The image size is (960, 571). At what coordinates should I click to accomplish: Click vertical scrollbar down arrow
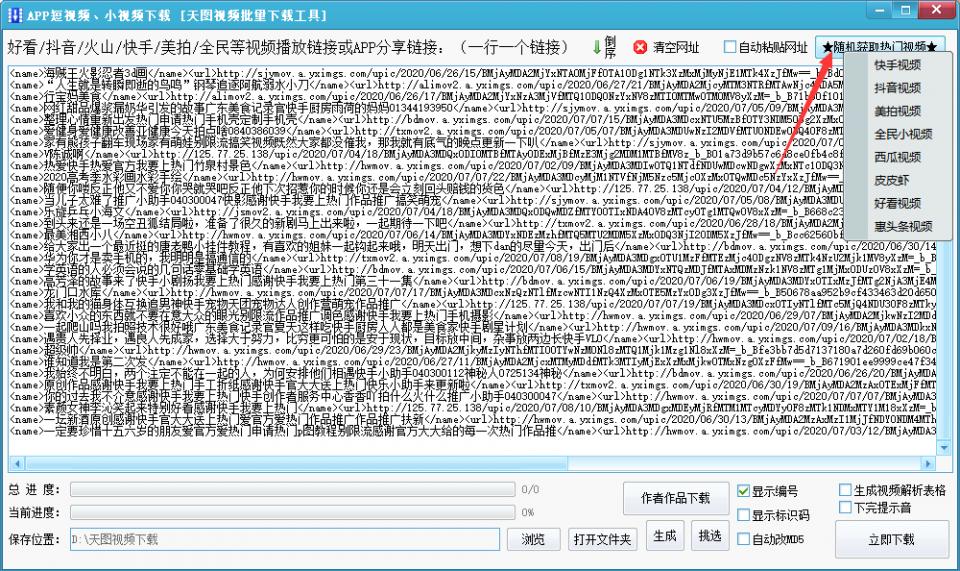[x=943, y=449]
